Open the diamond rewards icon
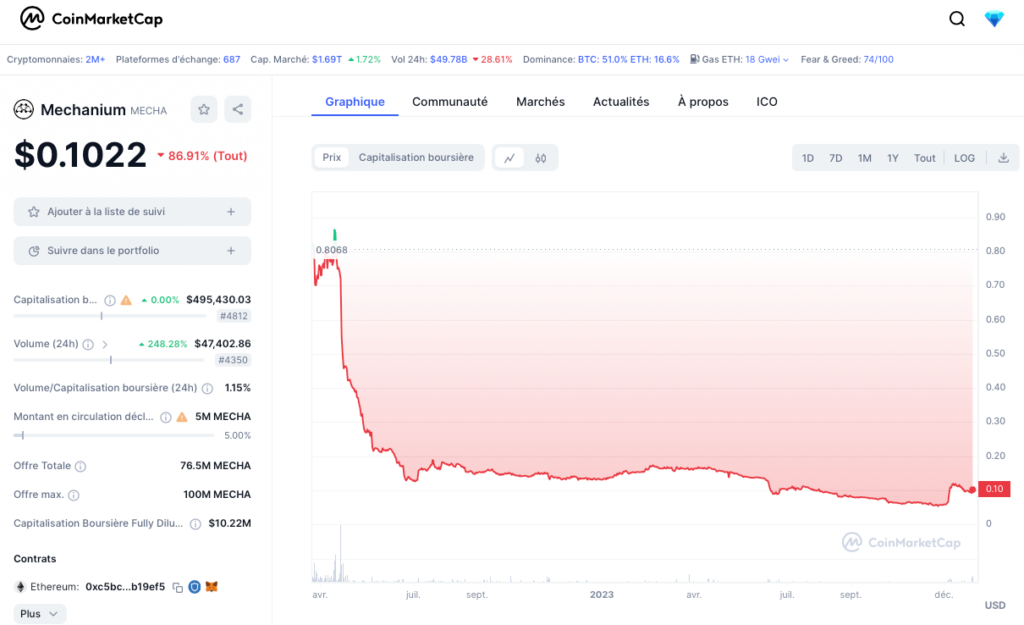Image resolution: width=1024 pixels, height=625 pixels. [x=993, y=18]
